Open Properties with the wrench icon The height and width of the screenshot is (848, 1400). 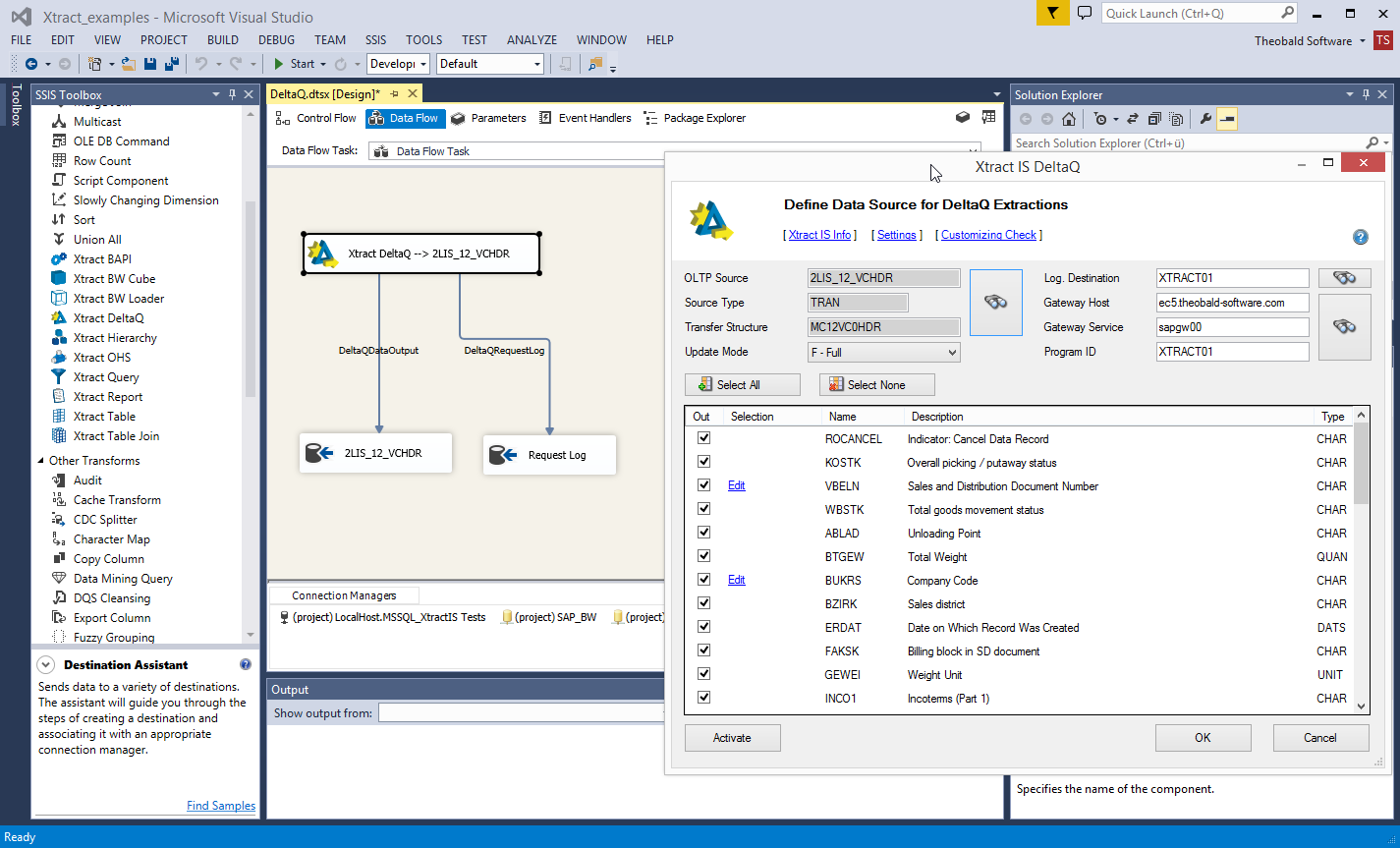[x=1205, y=119]
